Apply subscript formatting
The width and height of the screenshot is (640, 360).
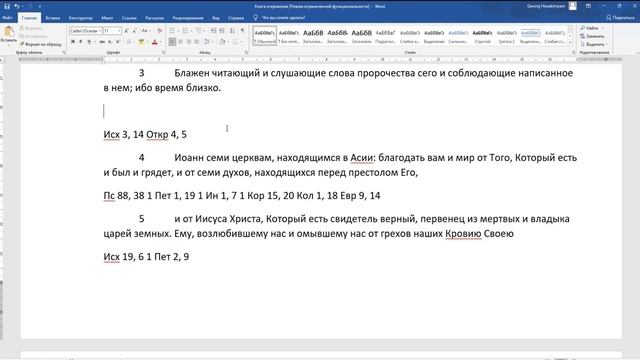(110, 42)
